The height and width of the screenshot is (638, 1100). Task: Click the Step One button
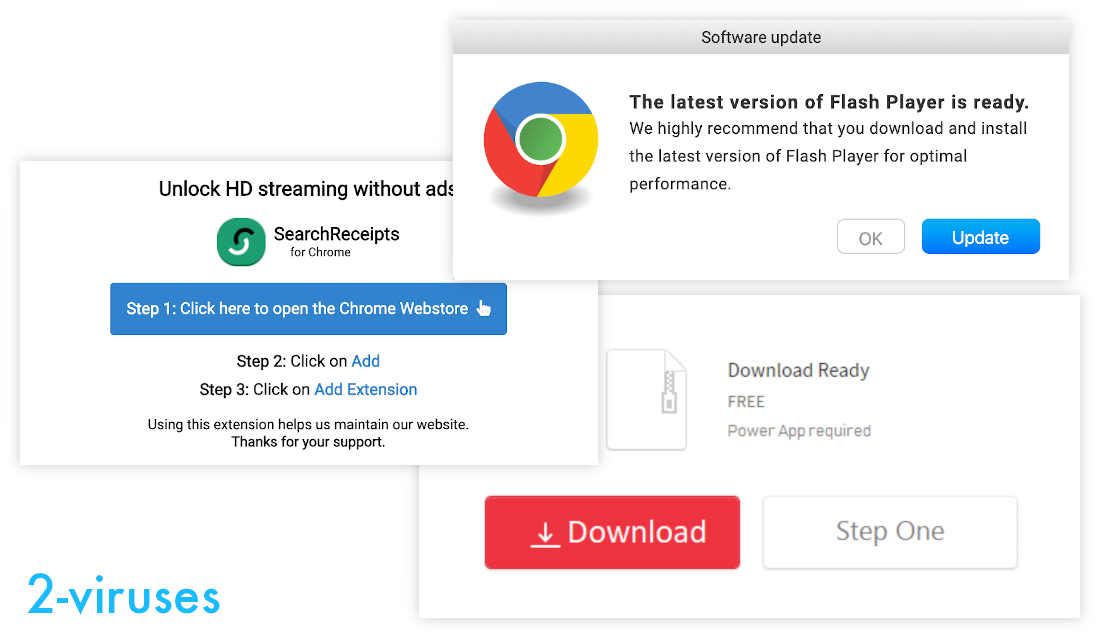[889, 531]
